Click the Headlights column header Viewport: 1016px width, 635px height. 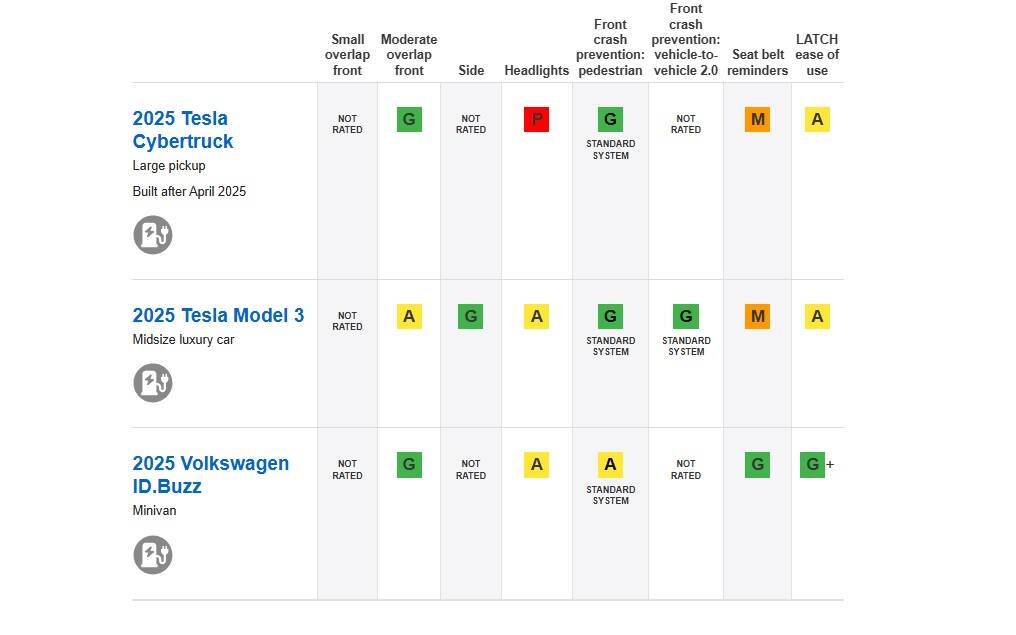[x=536, y=71]
